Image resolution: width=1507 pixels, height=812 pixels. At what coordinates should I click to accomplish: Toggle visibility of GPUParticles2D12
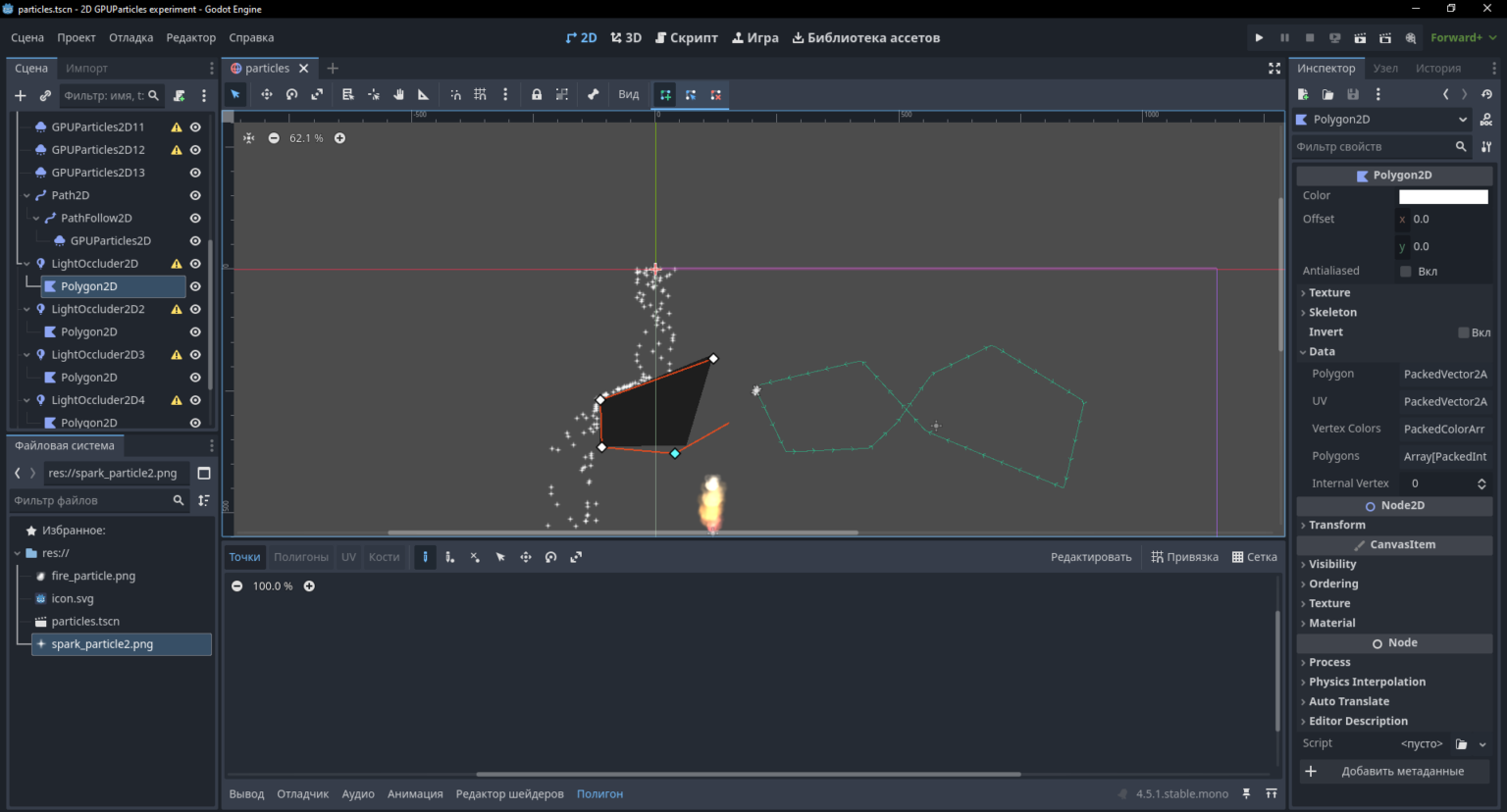[x=195, y=150]
